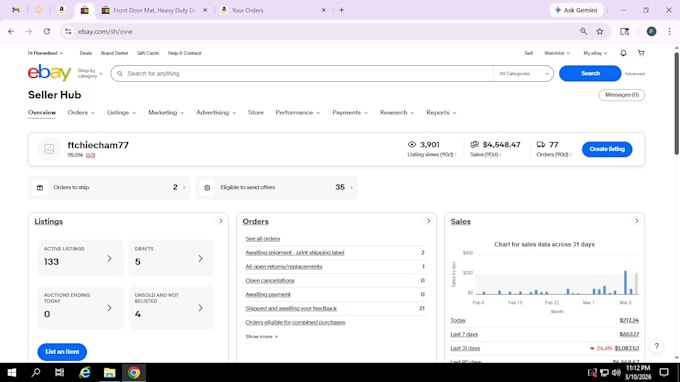
Task: Open Windows Start menu
Action: (12, 372)
